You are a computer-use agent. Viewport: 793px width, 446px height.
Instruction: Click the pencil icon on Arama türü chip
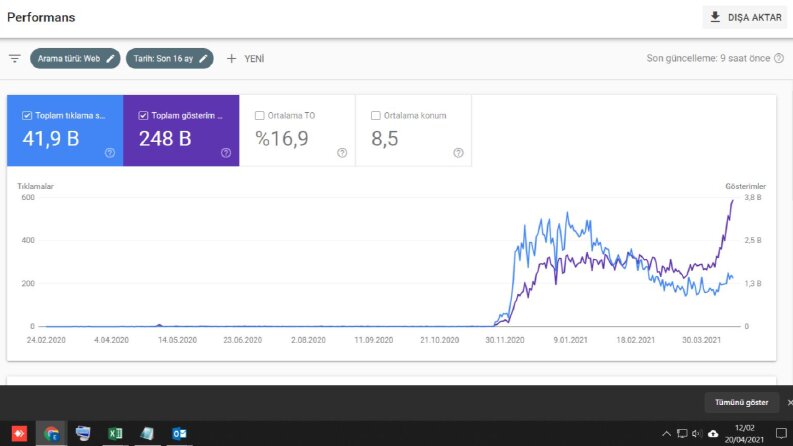[x=110, y=59]
